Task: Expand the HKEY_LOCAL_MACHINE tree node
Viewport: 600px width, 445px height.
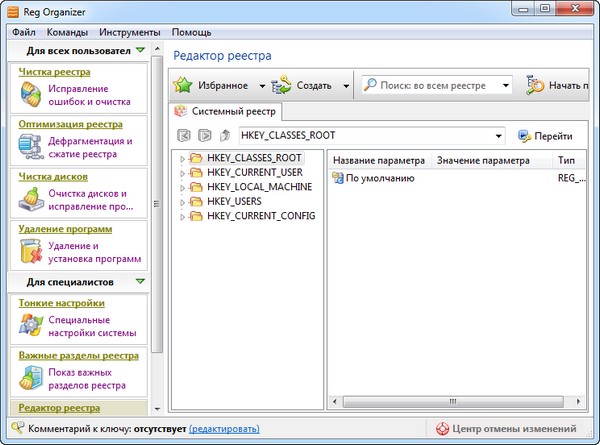Action: pos(182,187)
